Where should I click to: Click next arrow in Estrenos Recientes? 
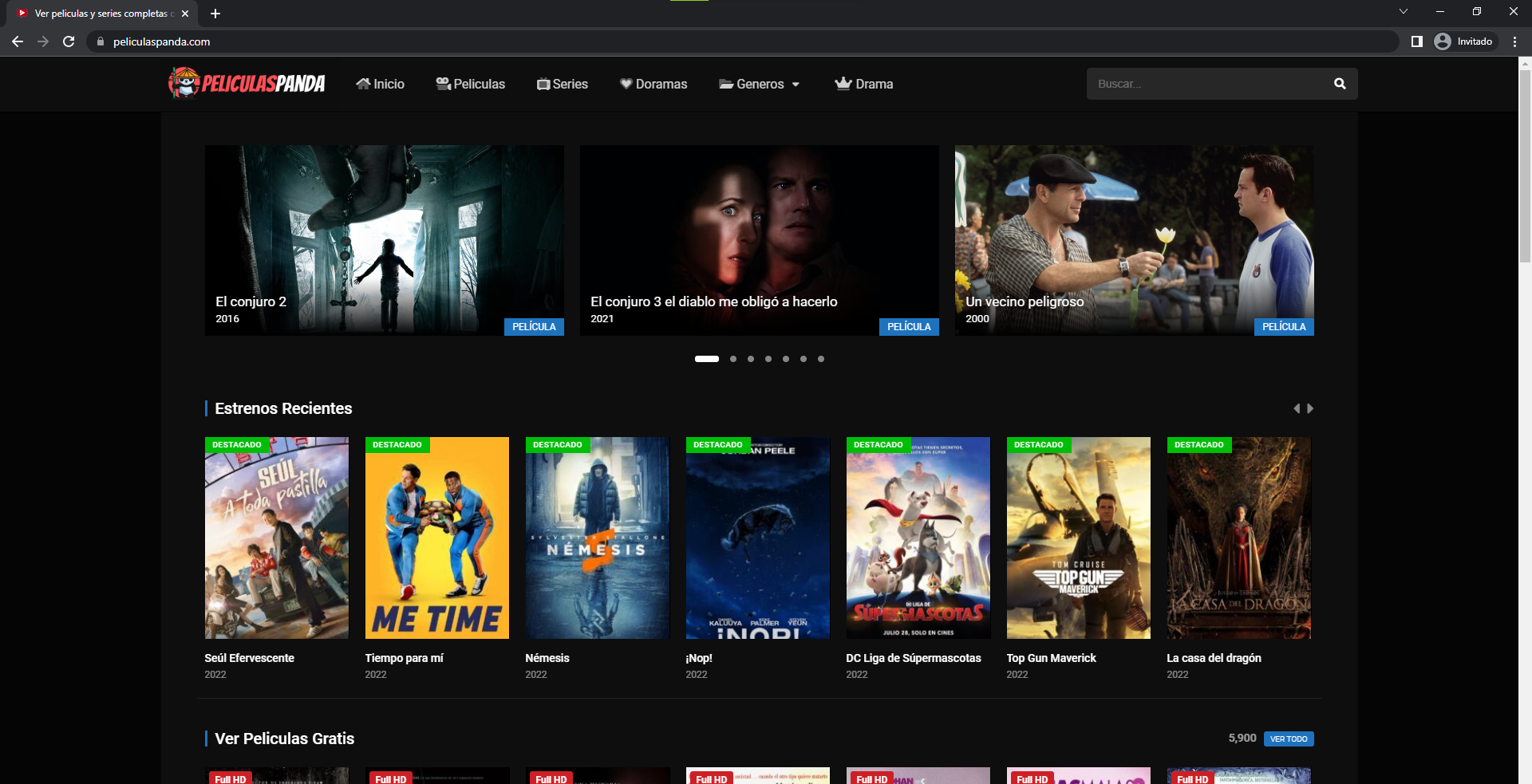coord(1310,408)
